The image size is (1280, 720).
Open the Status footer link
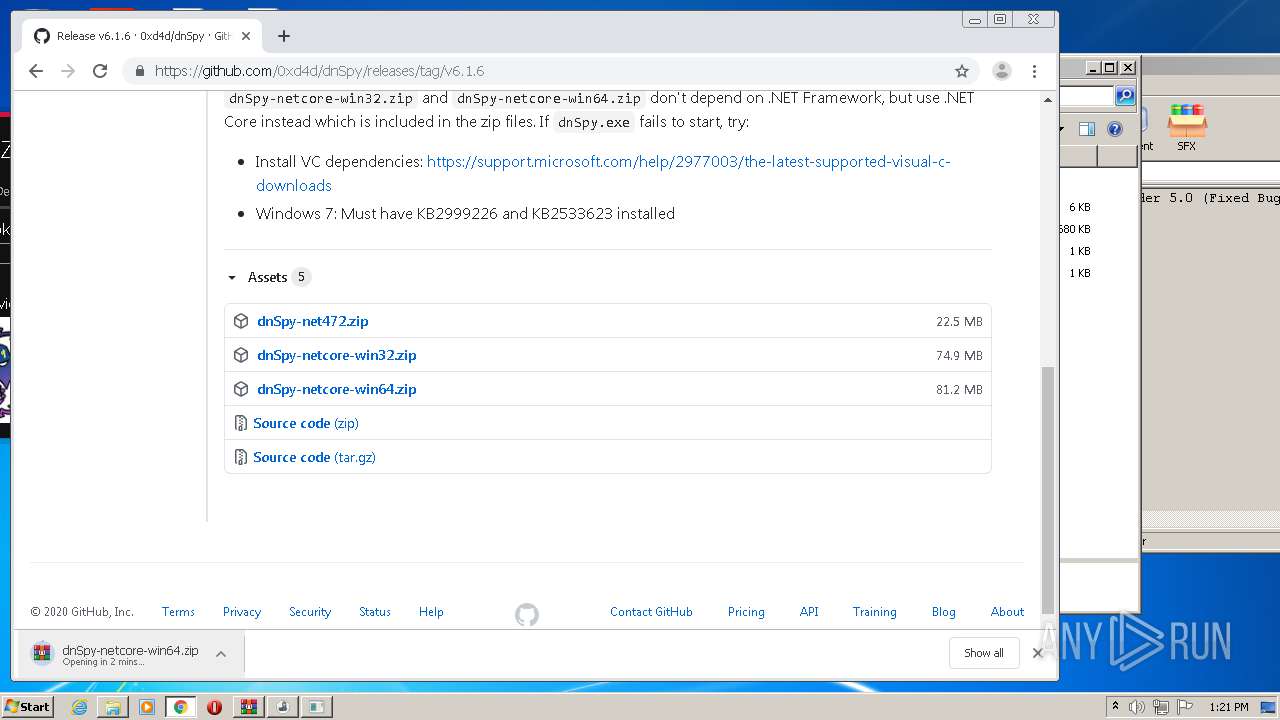coord(375,612)
